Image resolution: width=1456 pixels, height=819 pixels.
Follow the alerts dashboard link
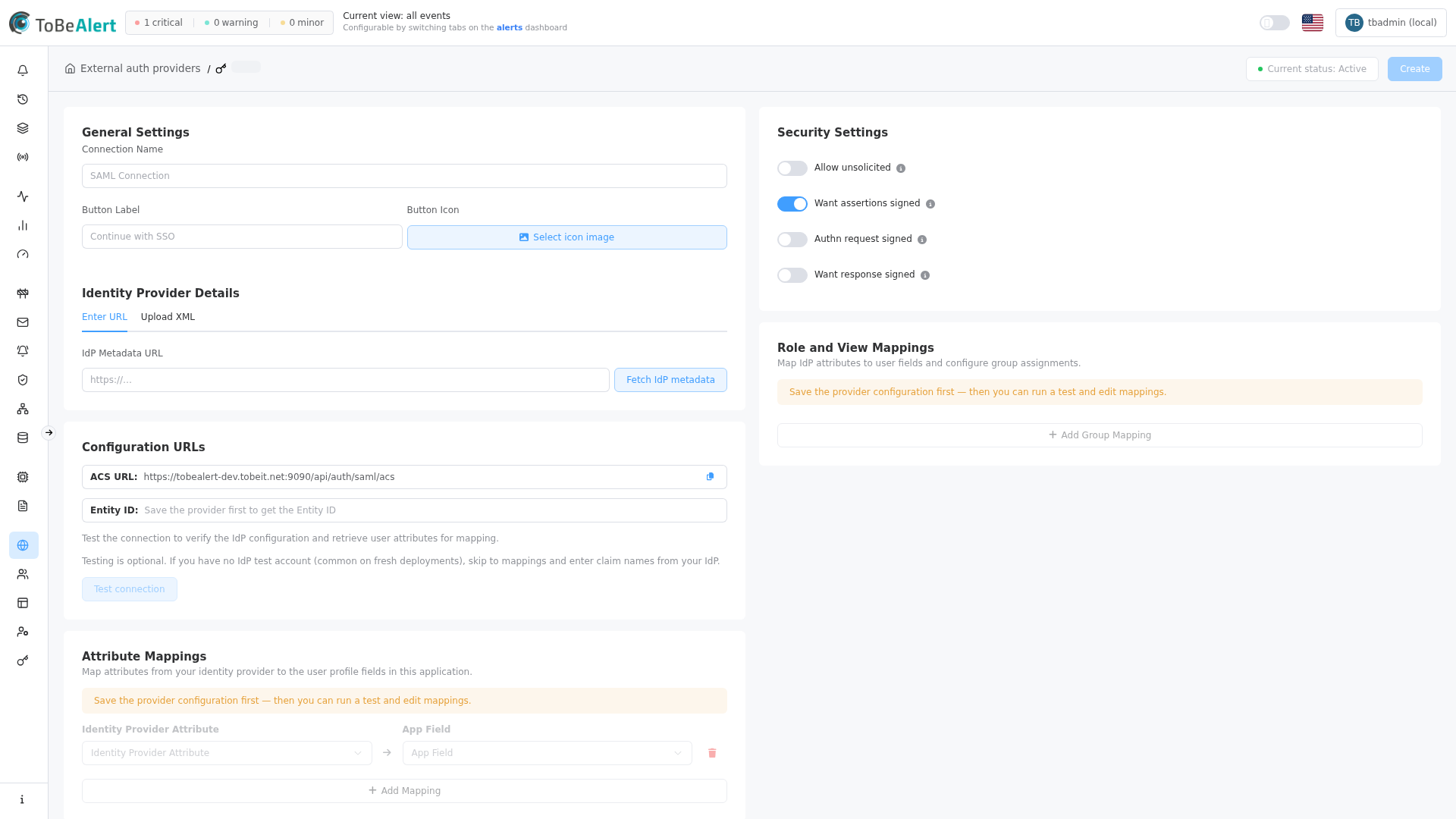(510, 28)
